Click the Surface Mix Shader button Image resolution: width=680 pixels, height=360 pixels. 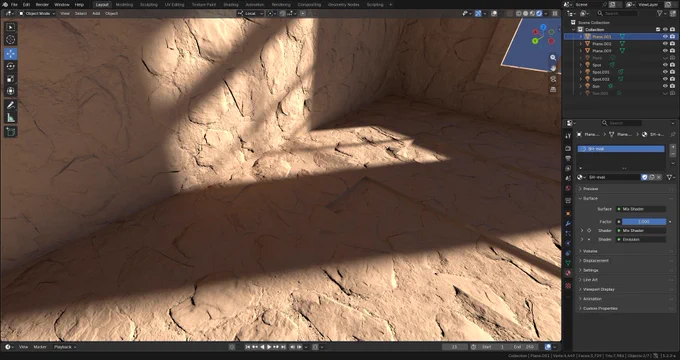pos(641,209)
